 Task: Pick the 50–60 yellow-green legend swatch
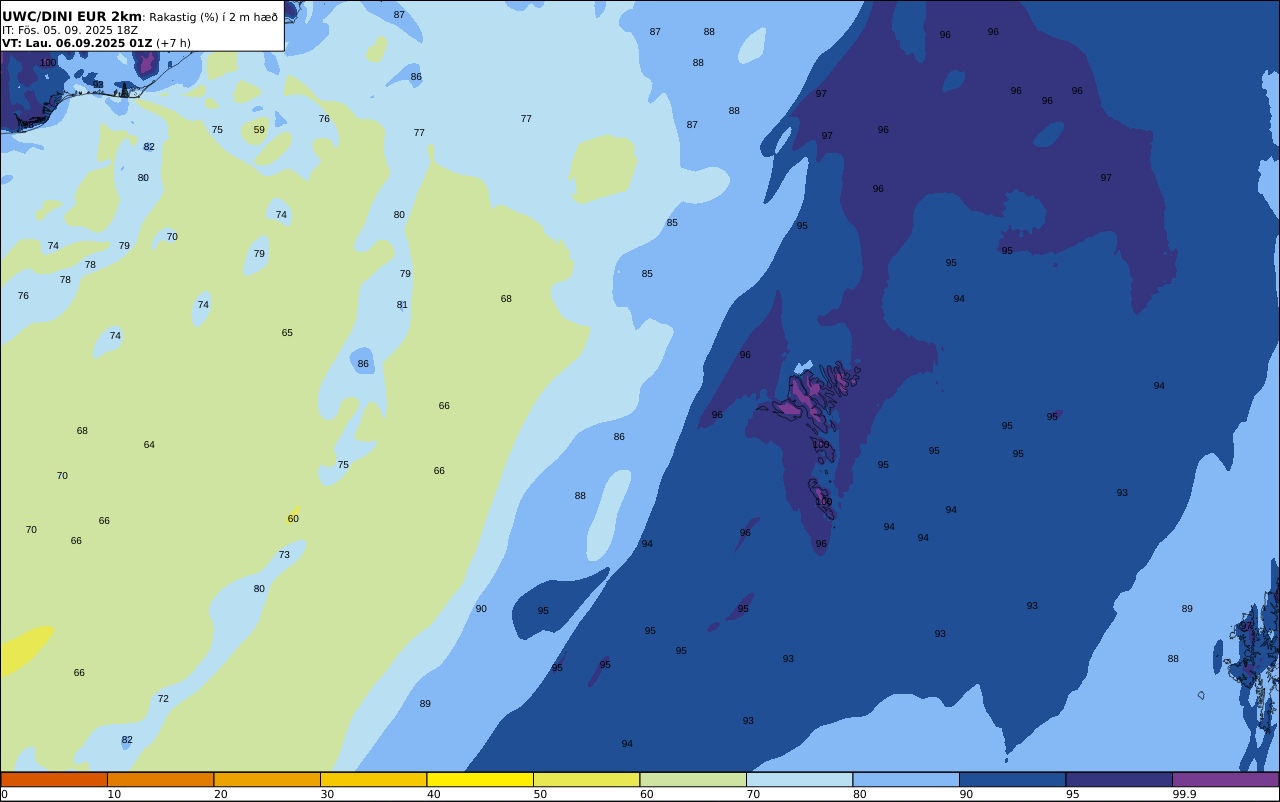point(586,779)
